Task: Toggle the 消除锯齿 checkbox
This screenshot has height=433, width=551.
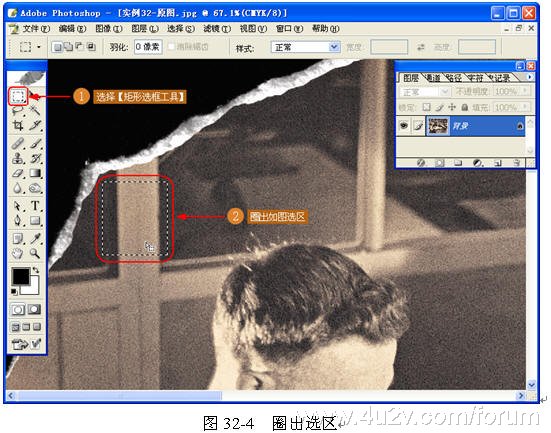Action: [x=172, y=47]
